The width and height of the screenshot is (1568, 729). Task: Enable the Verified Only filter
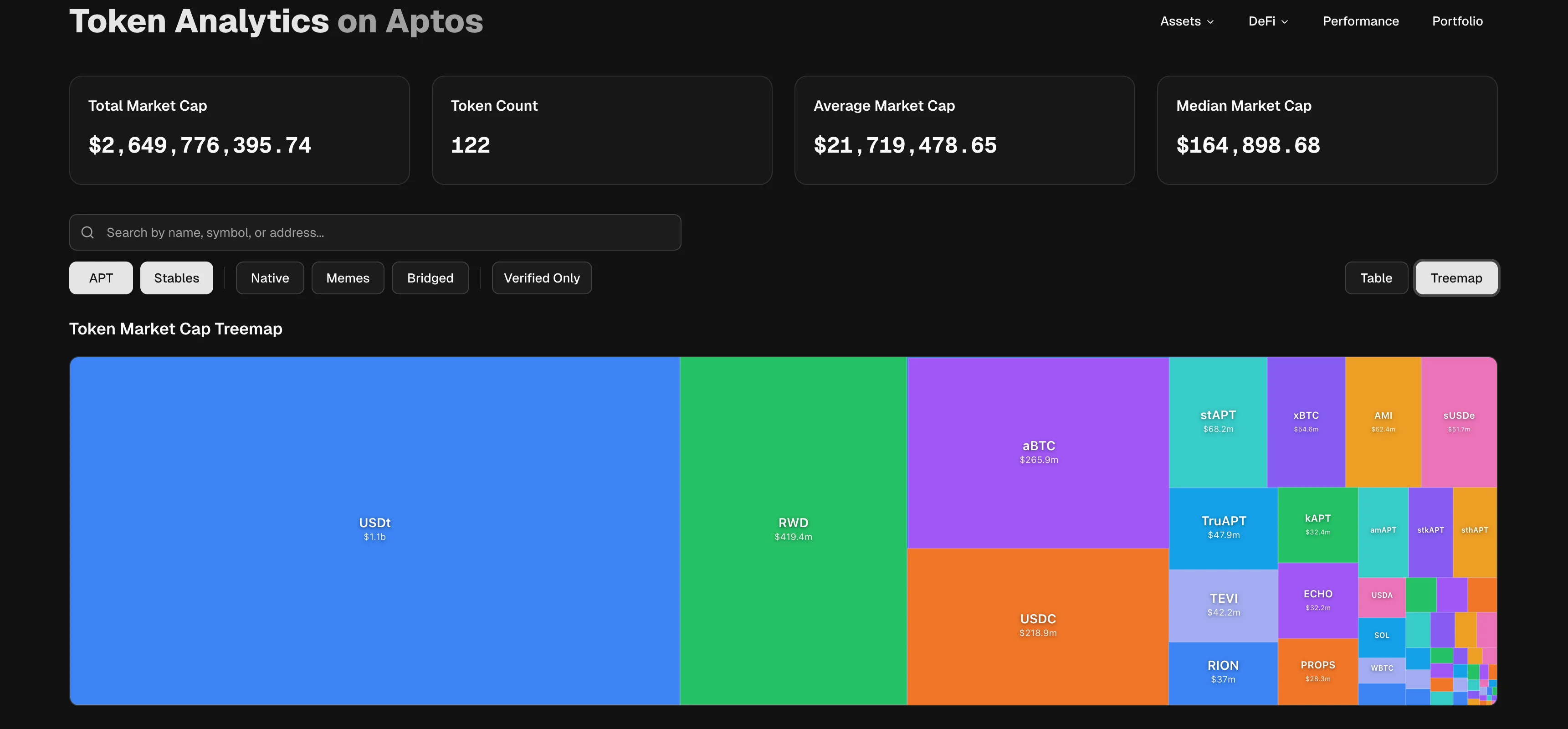(542, 278)
